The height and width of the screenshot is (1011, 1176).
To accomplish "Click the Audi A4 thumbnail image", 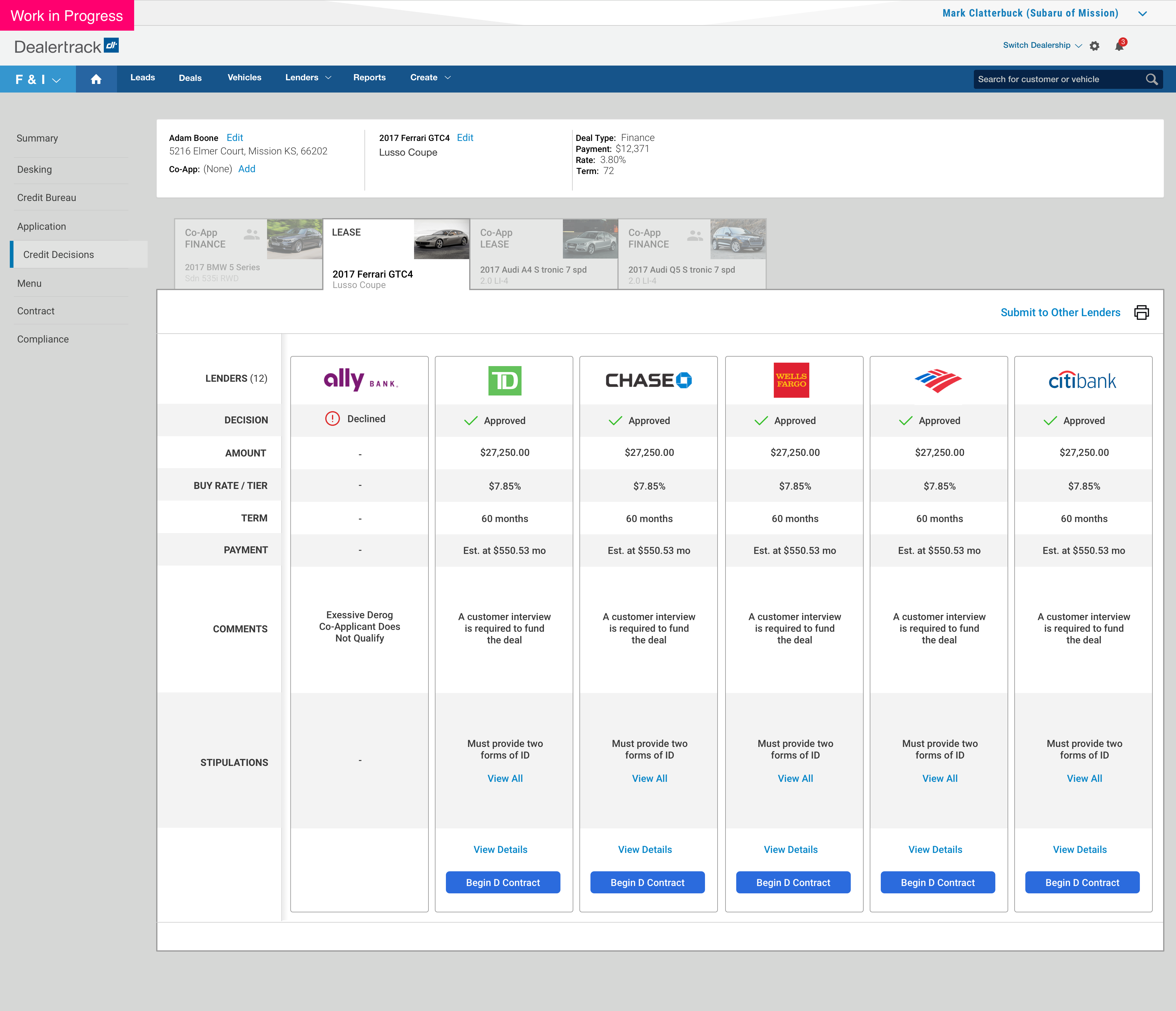I will [x=590, y=239].
